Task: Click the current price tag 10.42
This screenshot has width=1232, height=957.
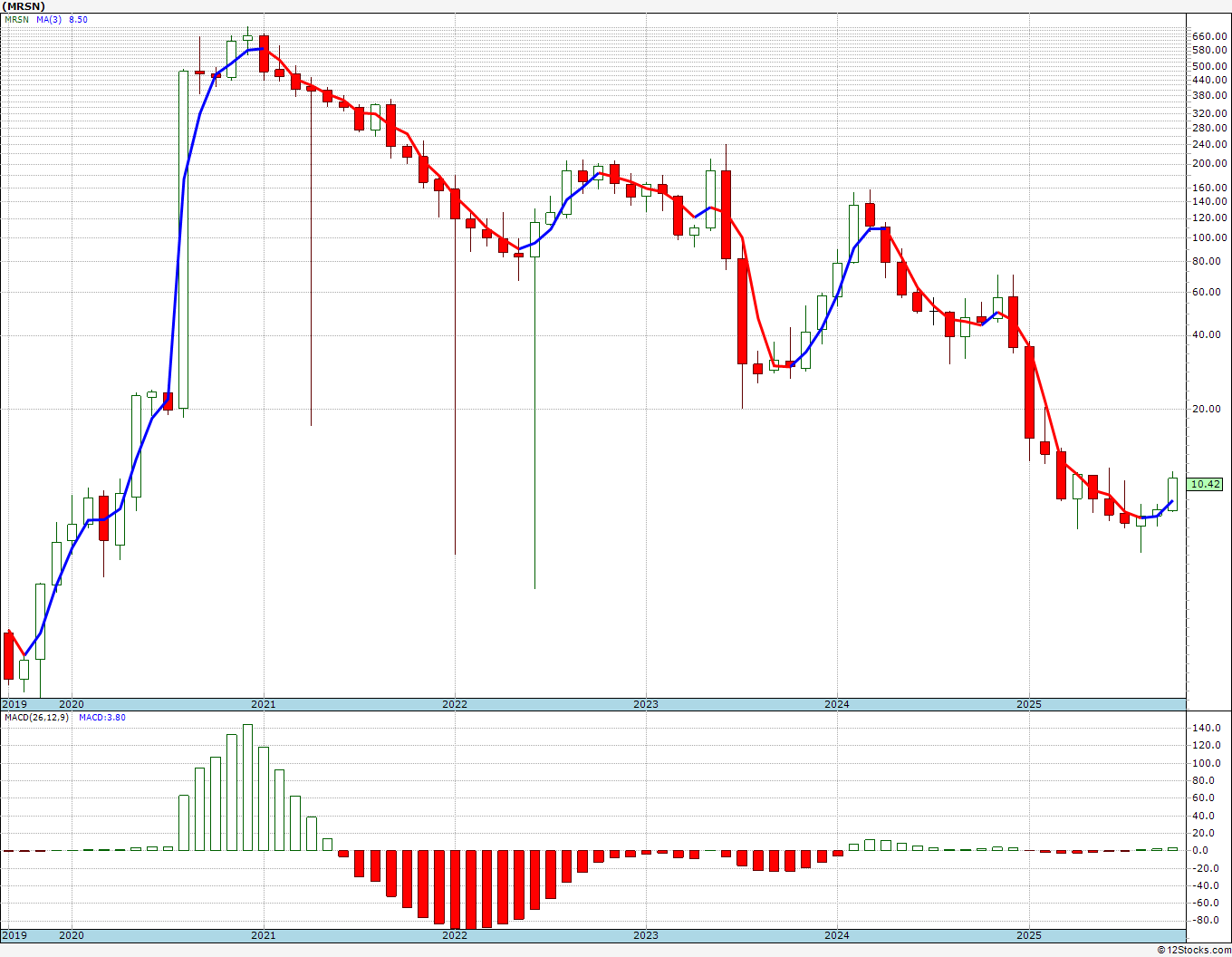Action: (1206, 484)
